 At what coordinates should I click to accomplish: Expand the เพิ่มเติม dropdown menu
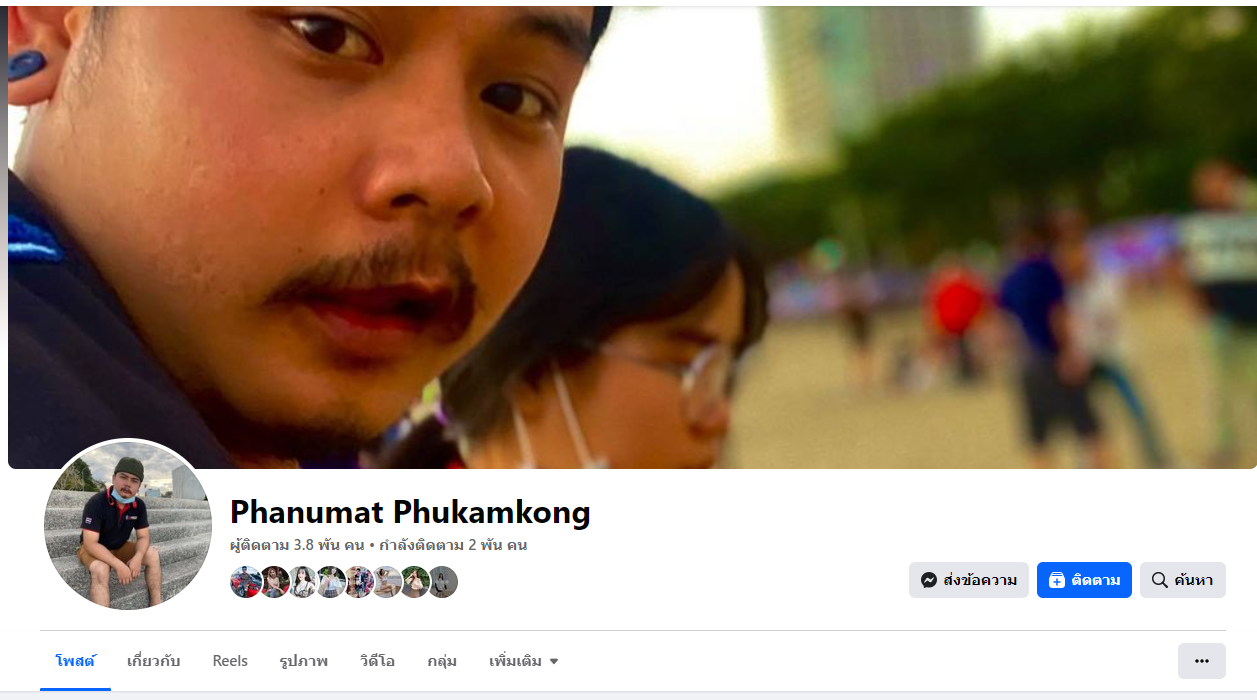click(x=524, y=661)
